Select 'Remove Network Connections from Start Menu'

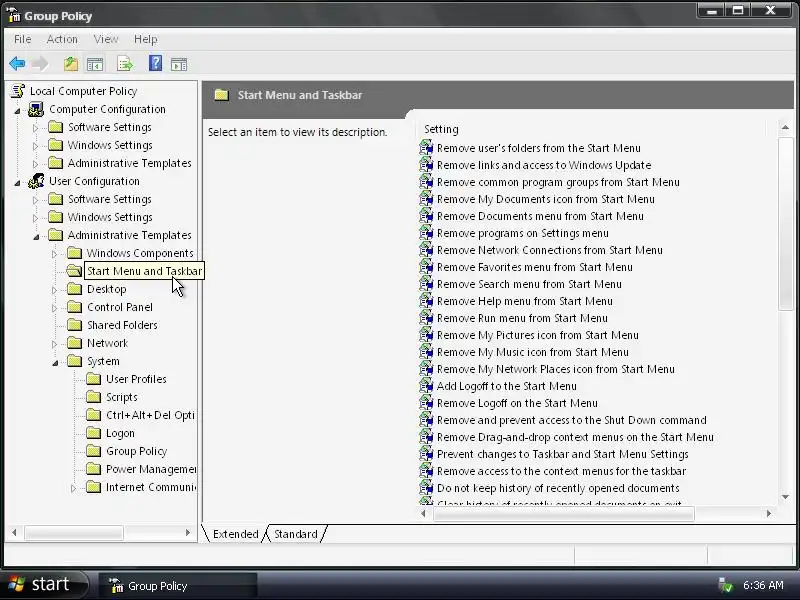click(x=549, y=250)
